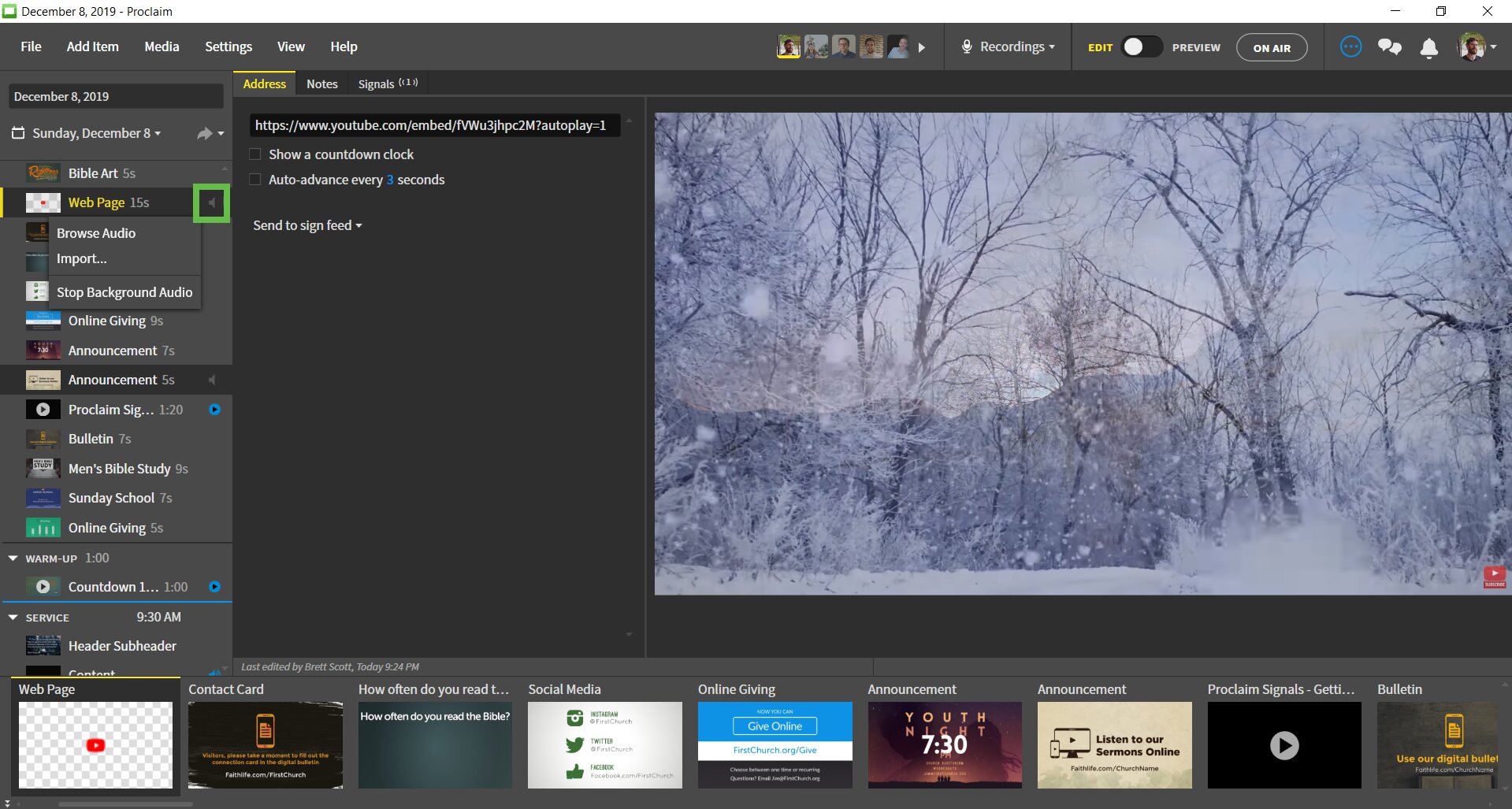Switch to the Notes tab
The width and height of the screenshot is (1512, 809).
point(321,83)
